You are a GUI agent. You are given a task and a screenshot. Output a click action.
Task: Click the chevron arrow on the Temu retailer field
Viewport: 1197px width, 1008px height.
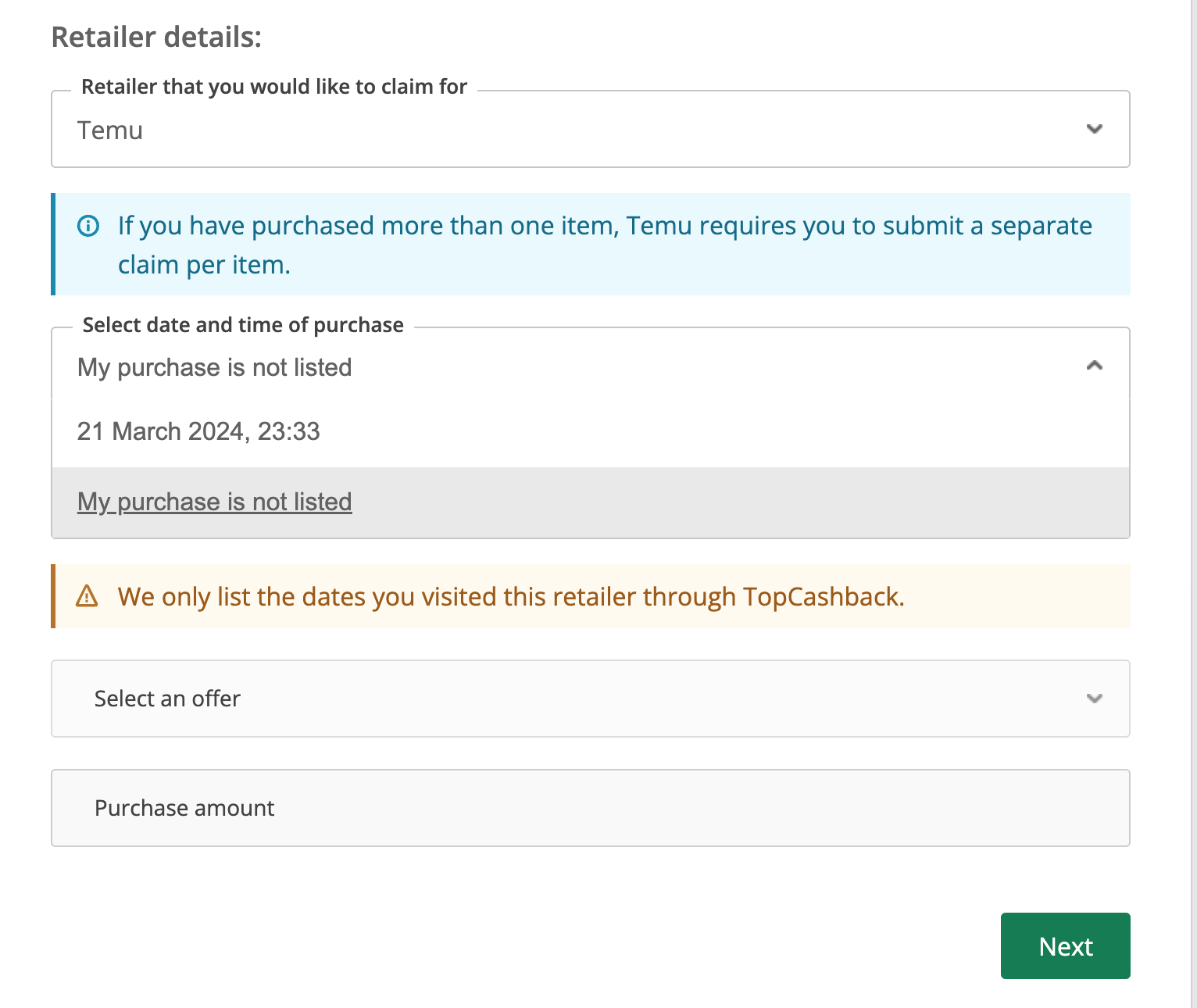(1094, 129)
